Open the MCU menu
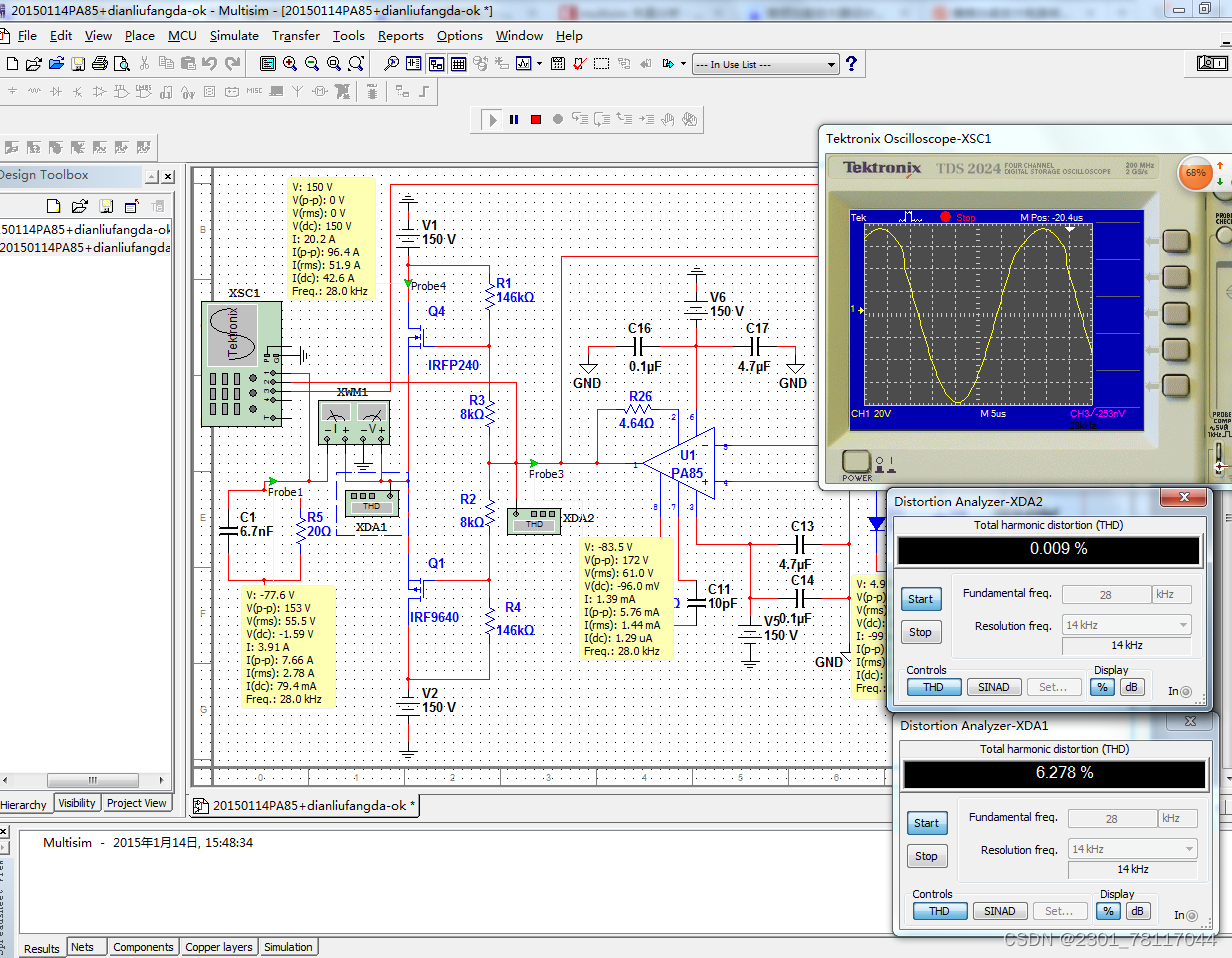The width and height of the screenshot is (1232, 958). [182, 35]
